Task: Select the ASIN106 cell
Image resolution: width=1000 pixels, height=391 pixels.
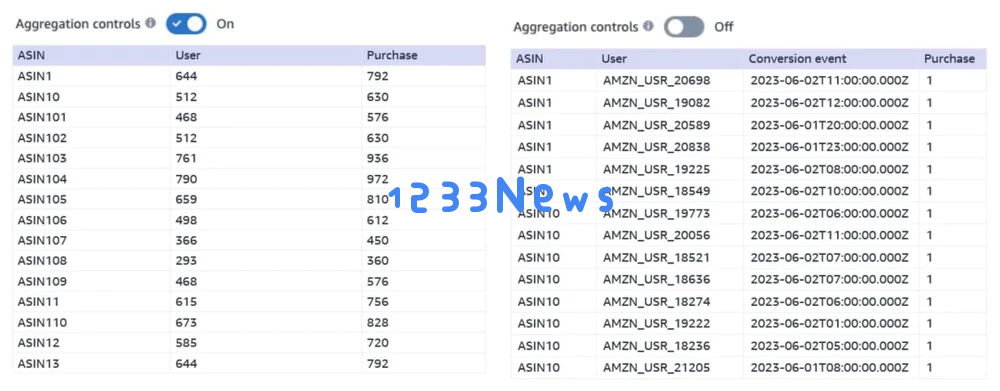Action: click(x=42, y=220)
